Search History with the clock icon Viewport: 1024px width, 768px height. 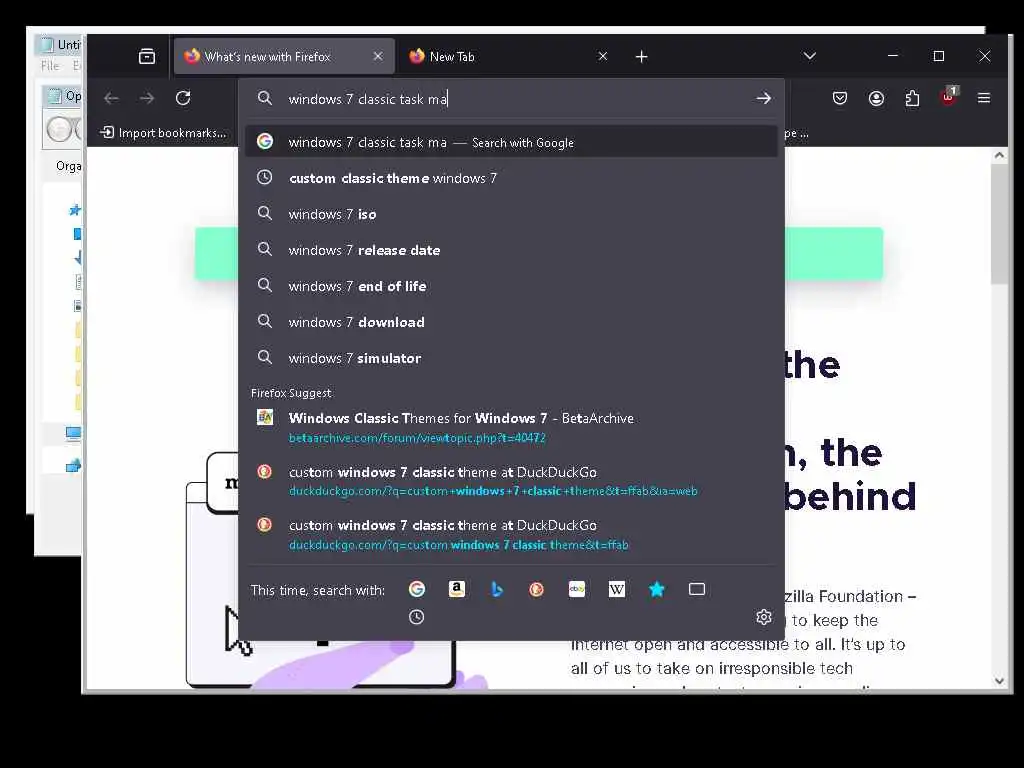pos(417,617)
